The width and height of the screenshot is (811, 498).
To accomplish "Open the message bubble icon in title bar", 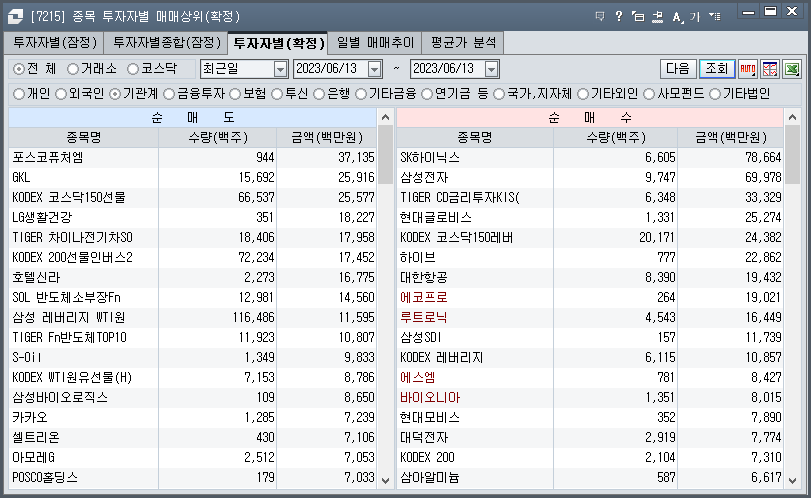I will (x=600, y=17).
